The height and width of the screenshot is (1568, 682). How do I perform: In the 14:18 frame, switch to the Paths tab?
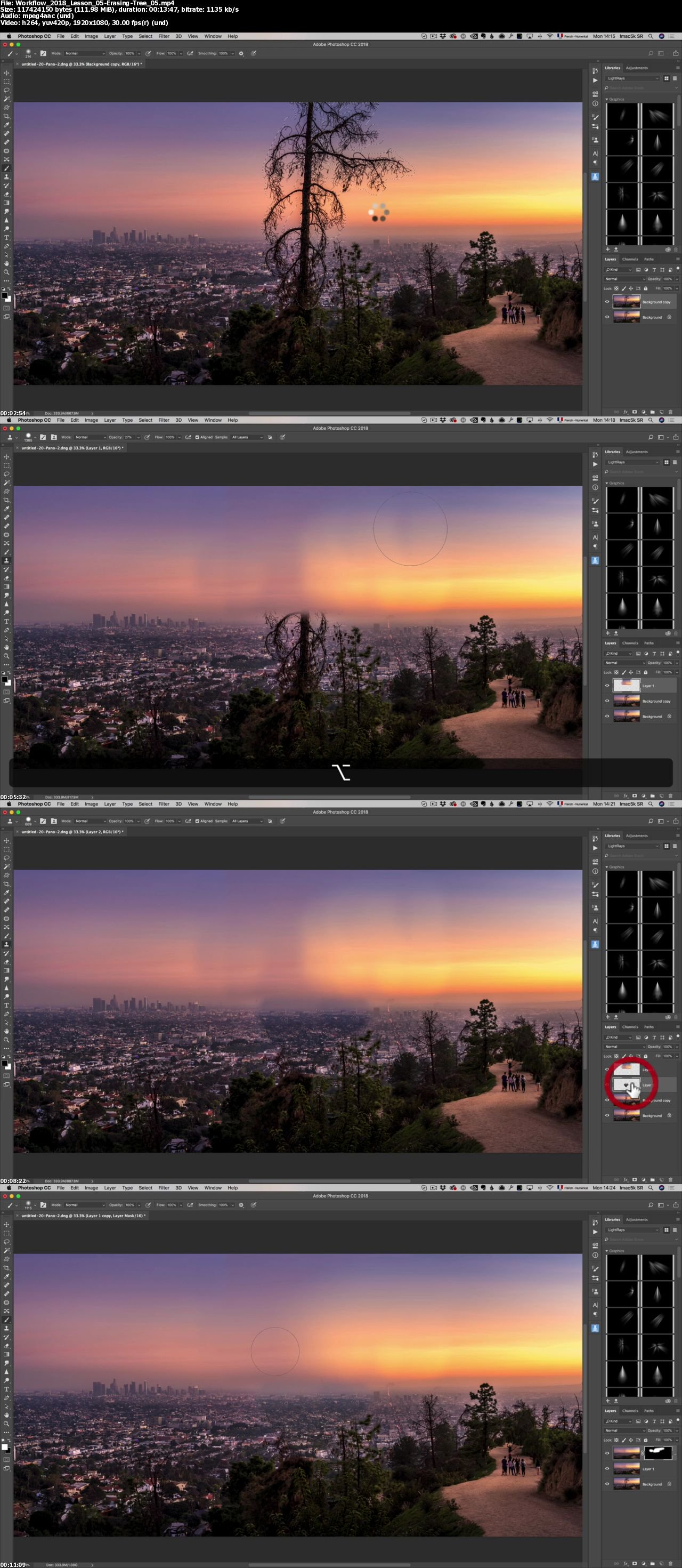(x=649, y=643)
